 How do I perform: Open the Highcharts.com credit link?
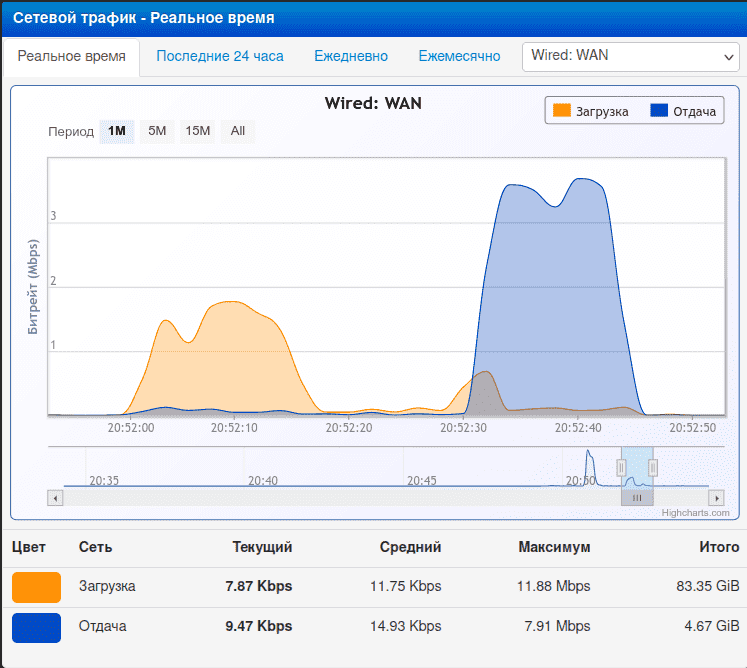click(x=695, y=513)
